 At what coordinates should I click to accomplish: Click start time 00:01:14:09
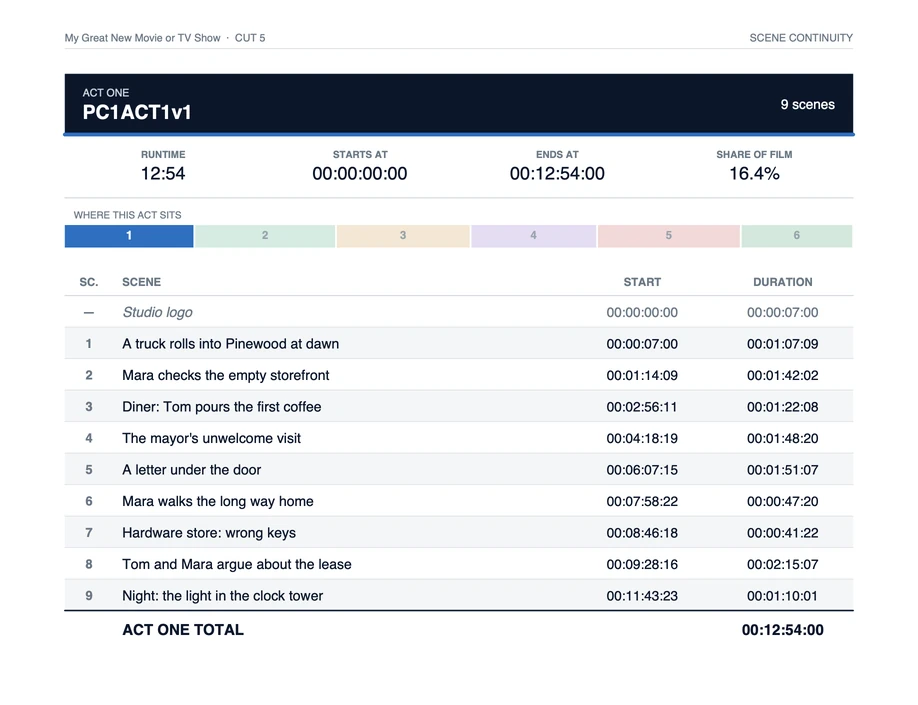[642, 375]
